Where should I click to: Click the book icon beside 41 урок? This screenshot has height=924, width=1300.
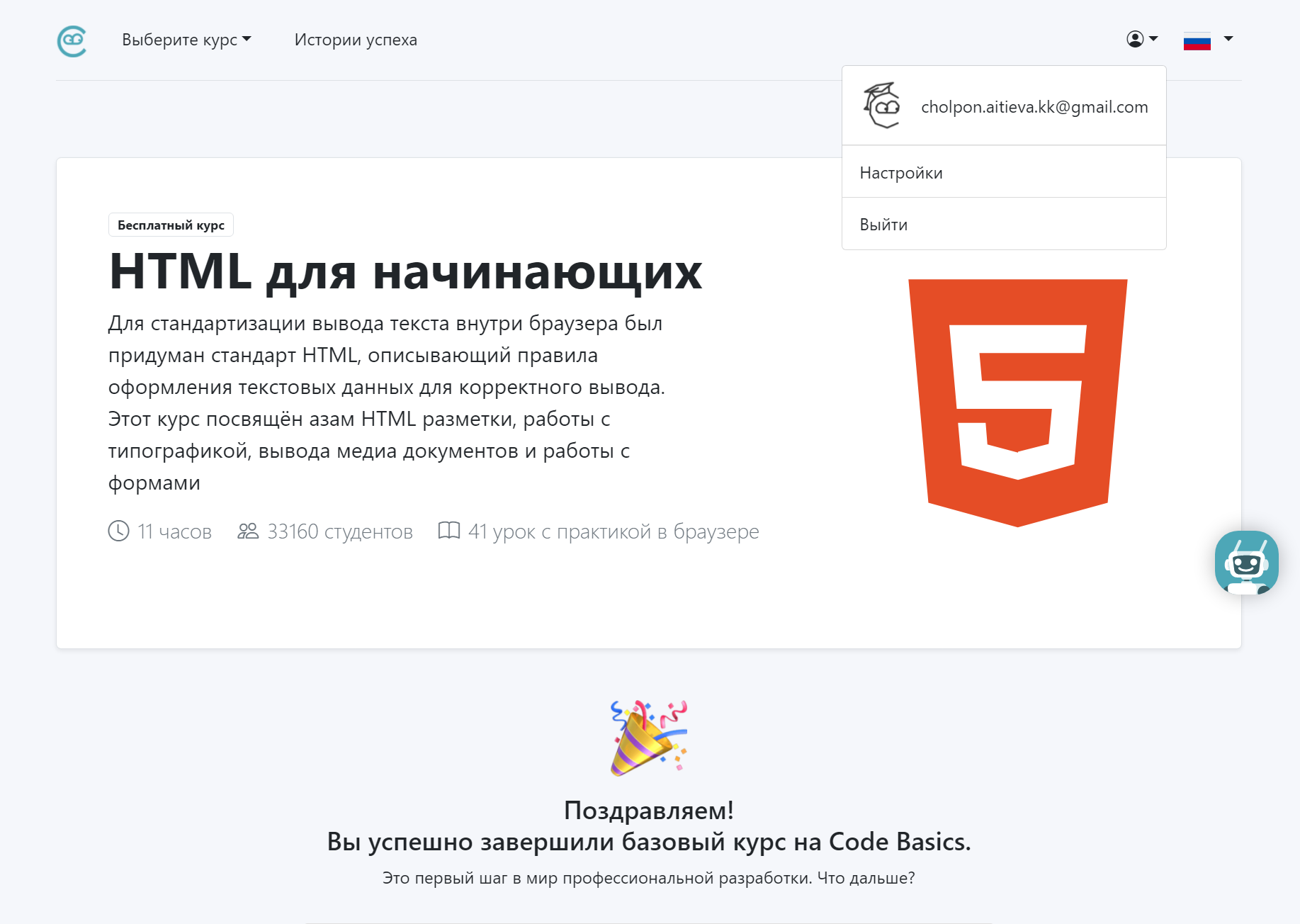[x=449, y=531]
